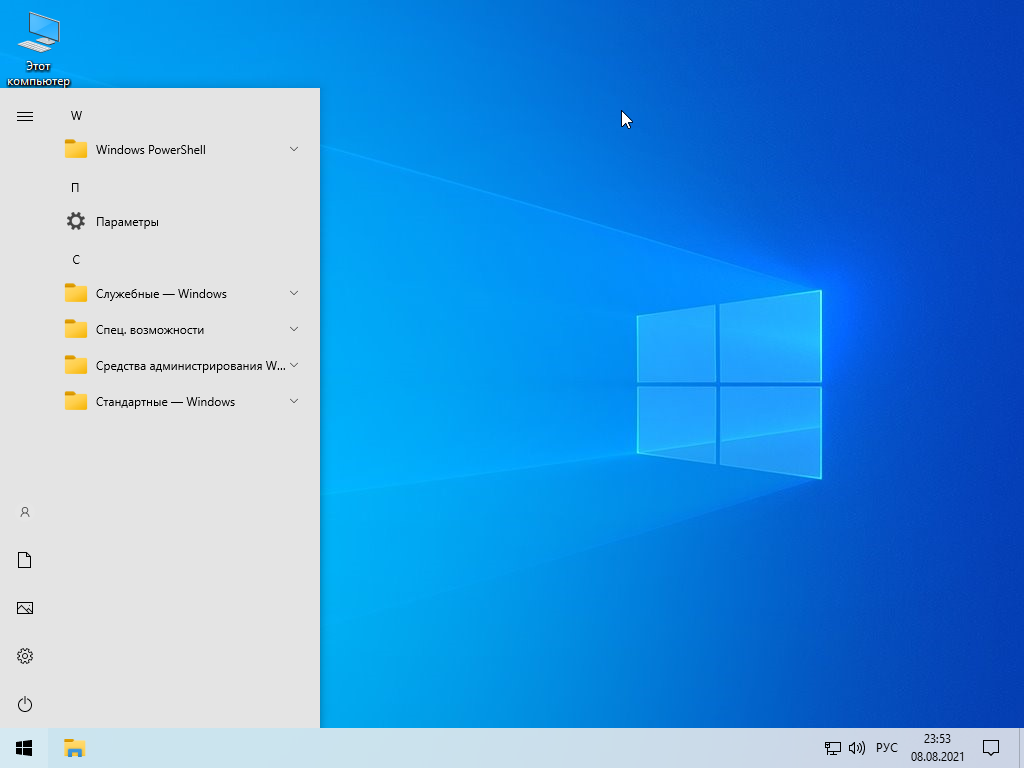Open File Explorer from the taskbar
Image resolution: width=1024 pixels, height=768 pixels.
click(x=75, y=748)
